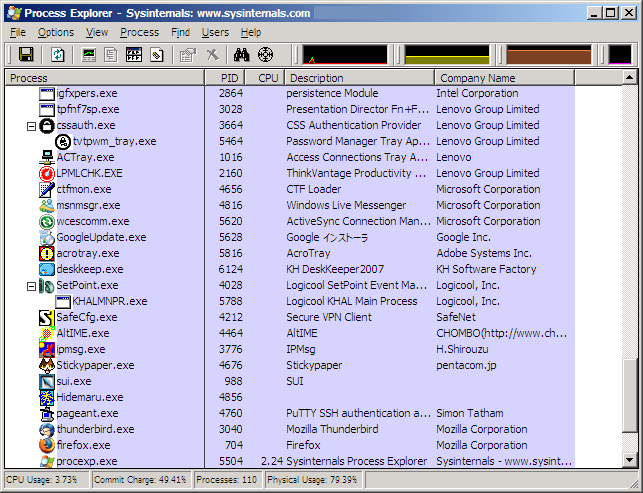Open System Information from the toolbar icon
Viewport: 643px width, 493px height.
click(x=90, y=55)
